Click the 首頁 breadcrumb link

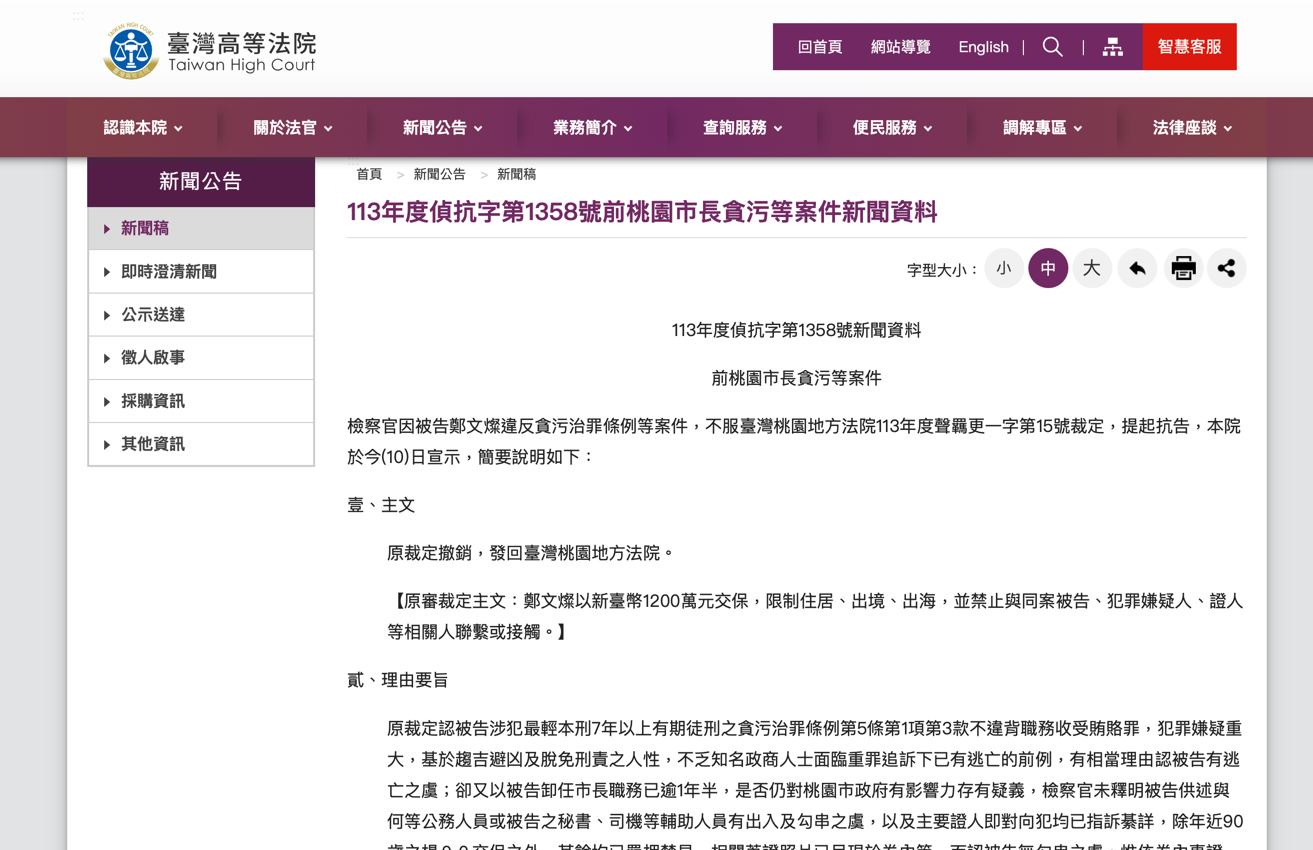368,173
